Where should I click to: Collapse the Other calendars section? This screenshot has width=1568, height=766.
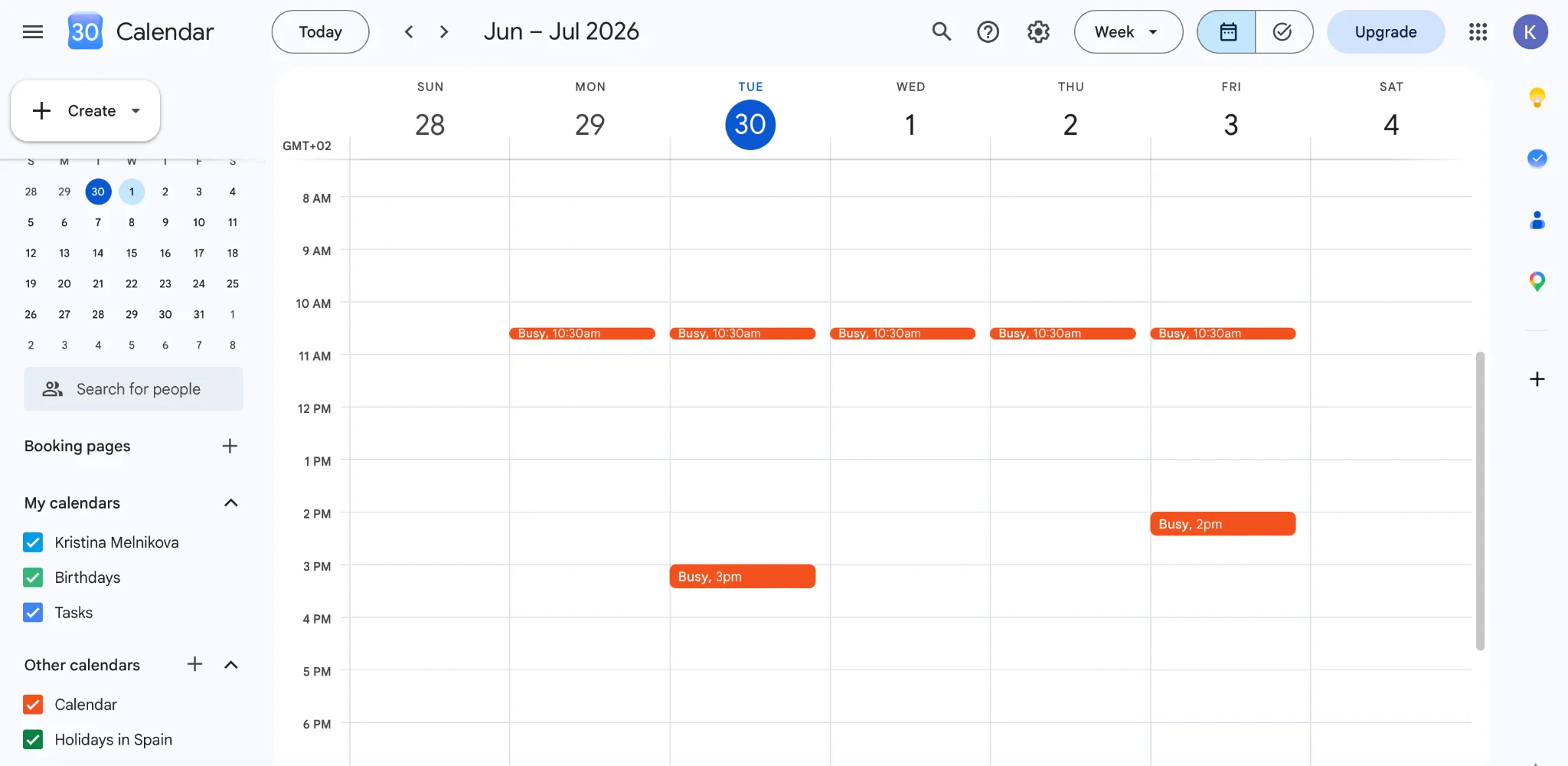click(x=230, y=664)
